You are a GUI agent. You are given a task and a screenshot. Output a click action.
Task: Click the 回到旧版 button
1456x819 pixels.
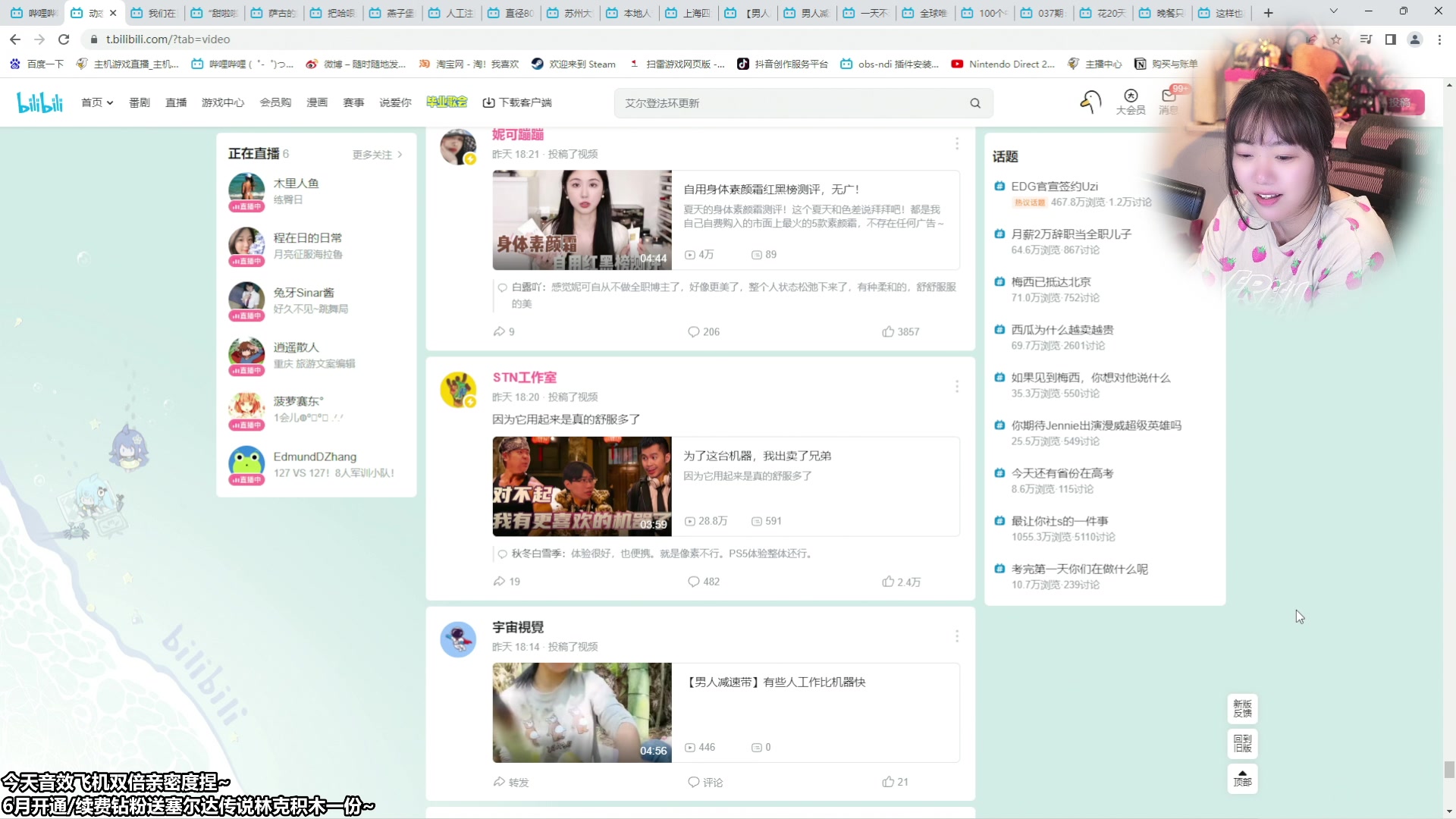[x=1242, y=743]
